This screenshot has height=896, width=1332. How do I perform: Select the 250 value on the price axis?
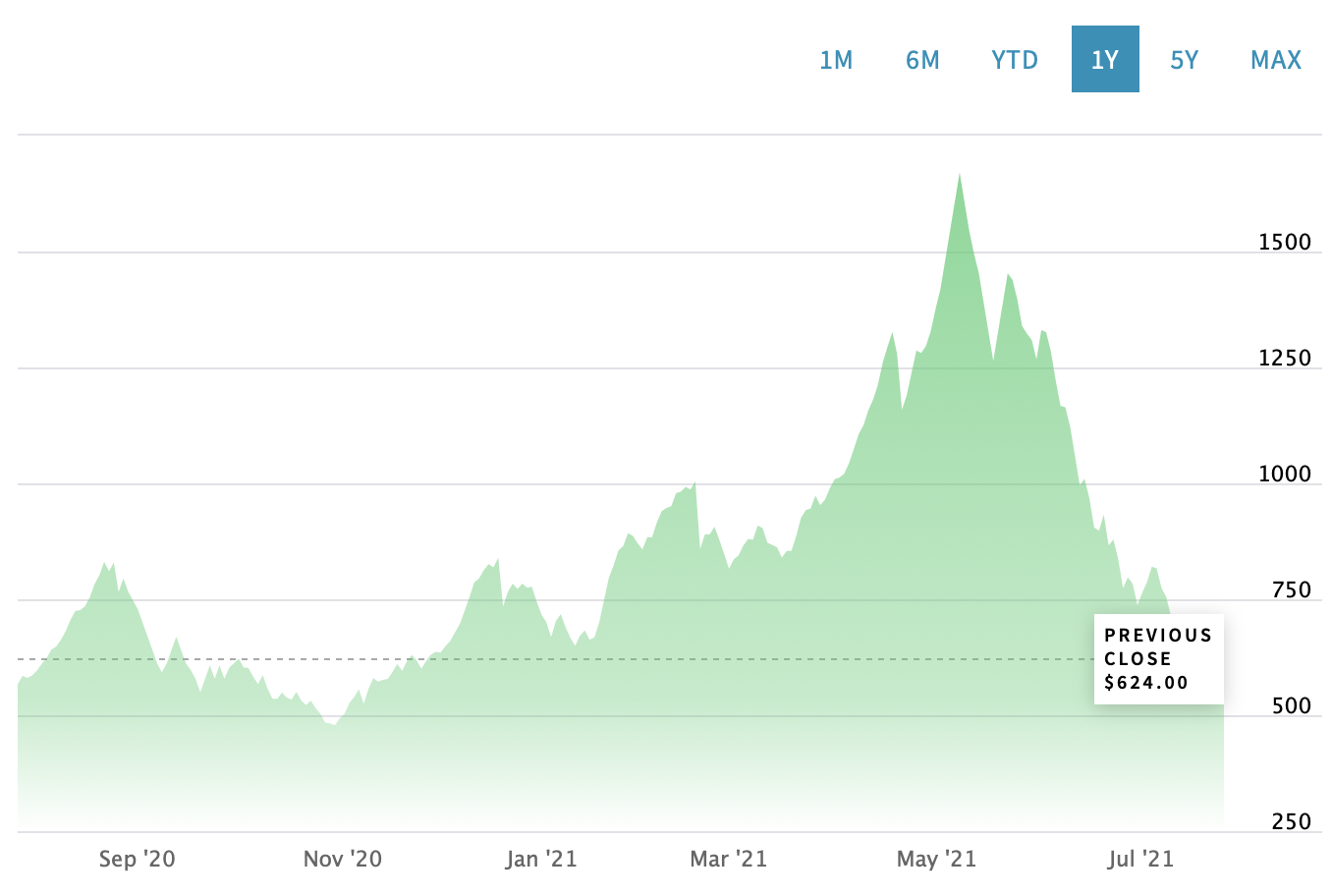pyautogui.click(x=1291, y=822)
